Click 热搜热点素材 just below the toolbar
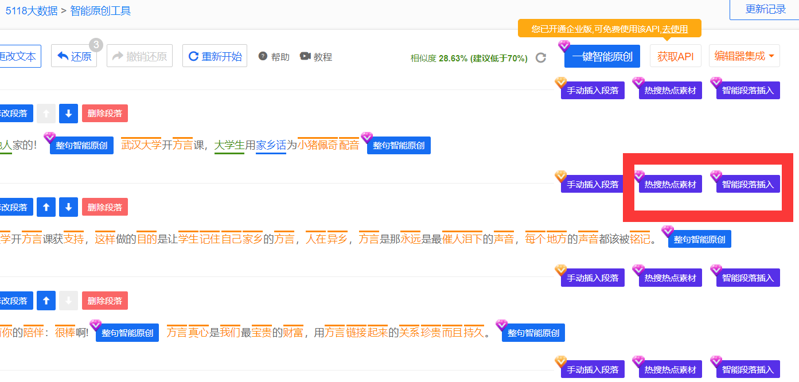The width and height of the screenshot is (799, 382). (x=670, y=91)
